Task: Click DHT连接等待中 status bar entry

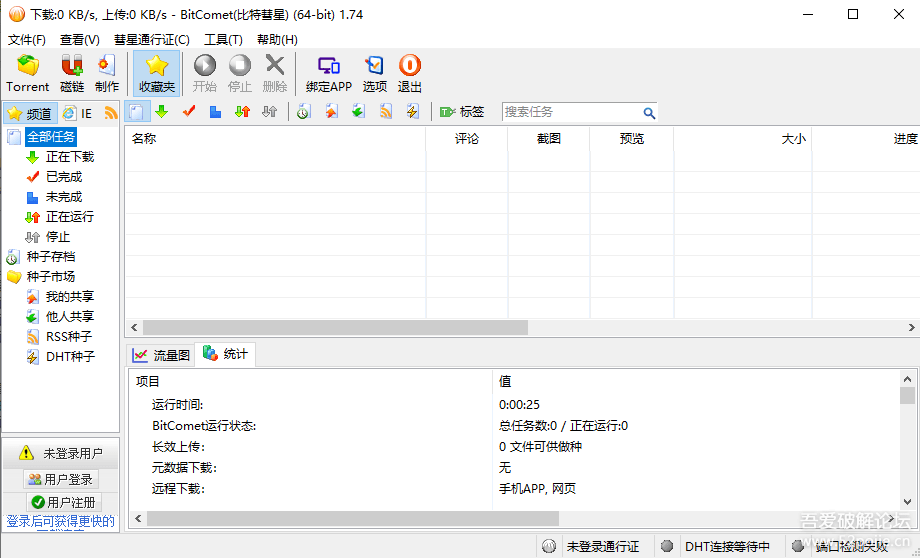Action: (728, 547)
